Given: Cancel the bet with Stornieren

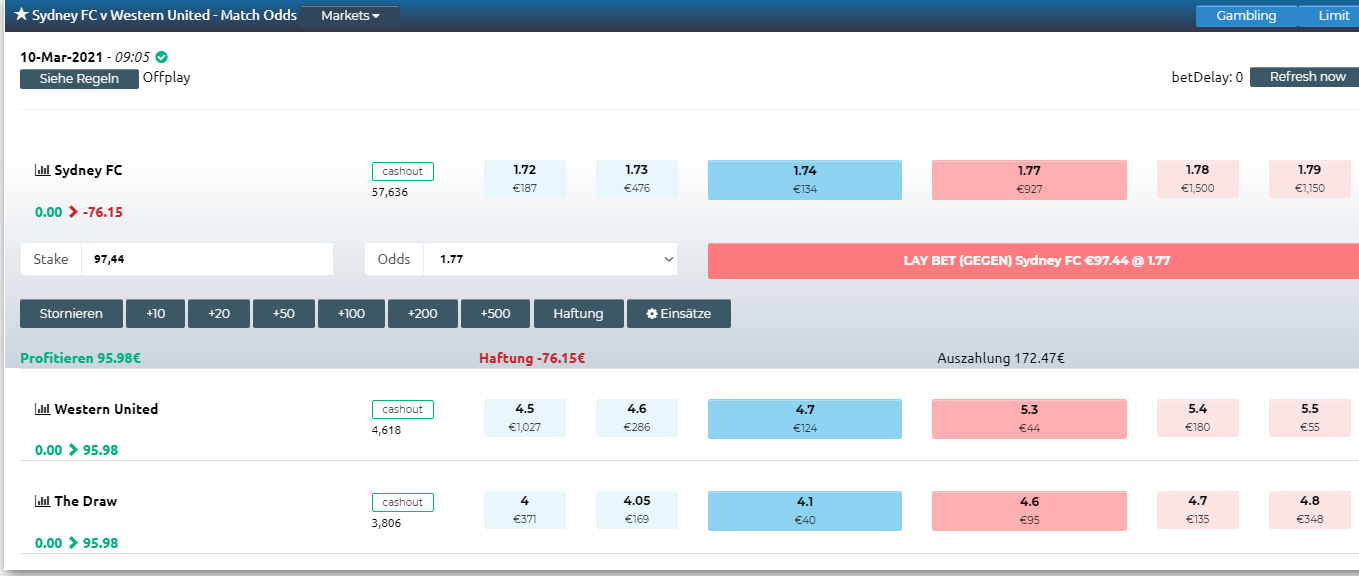Looking at the screenshot, I should (x=71, y=314).
